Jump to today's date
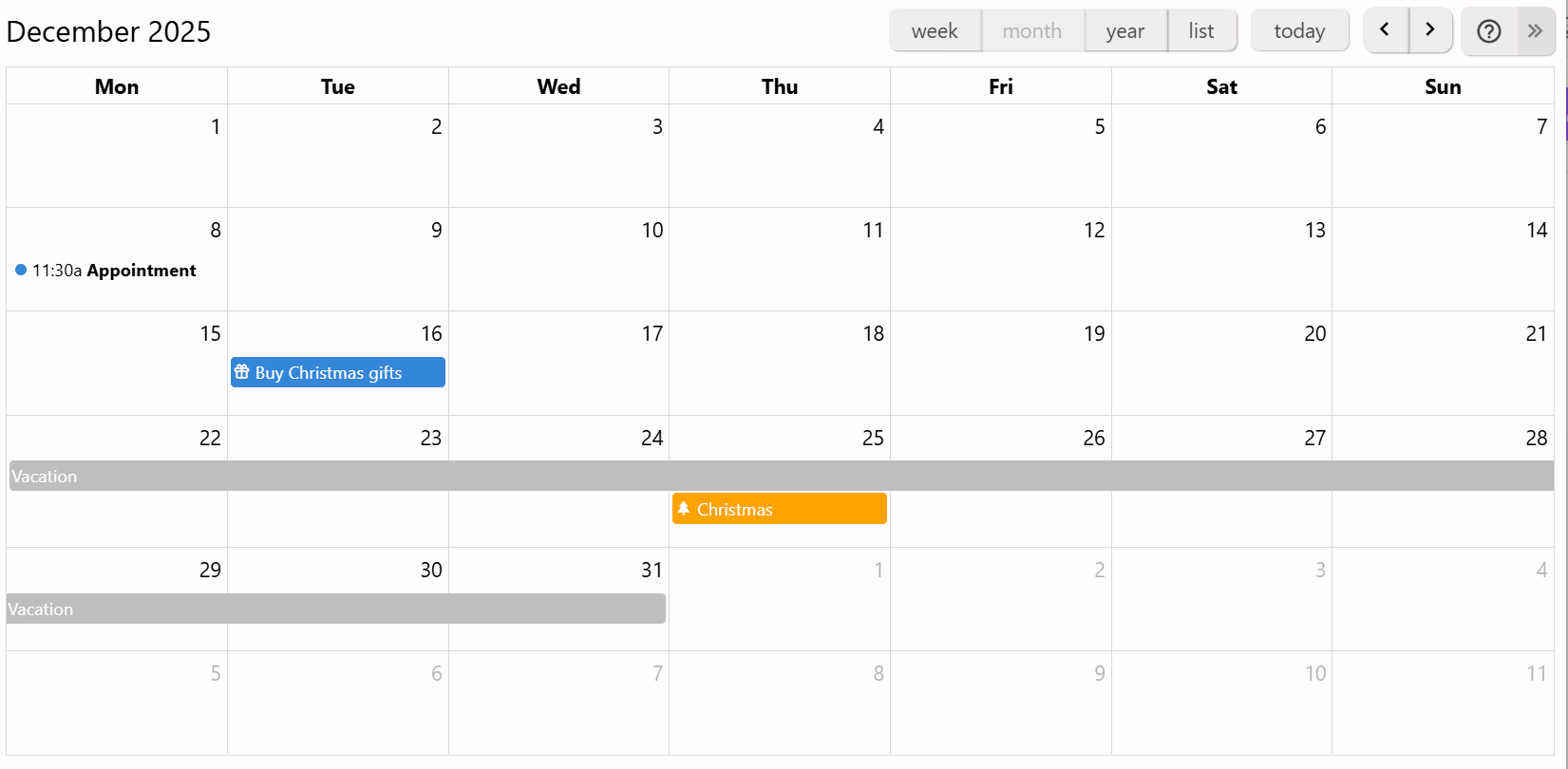 [1299, 31]
